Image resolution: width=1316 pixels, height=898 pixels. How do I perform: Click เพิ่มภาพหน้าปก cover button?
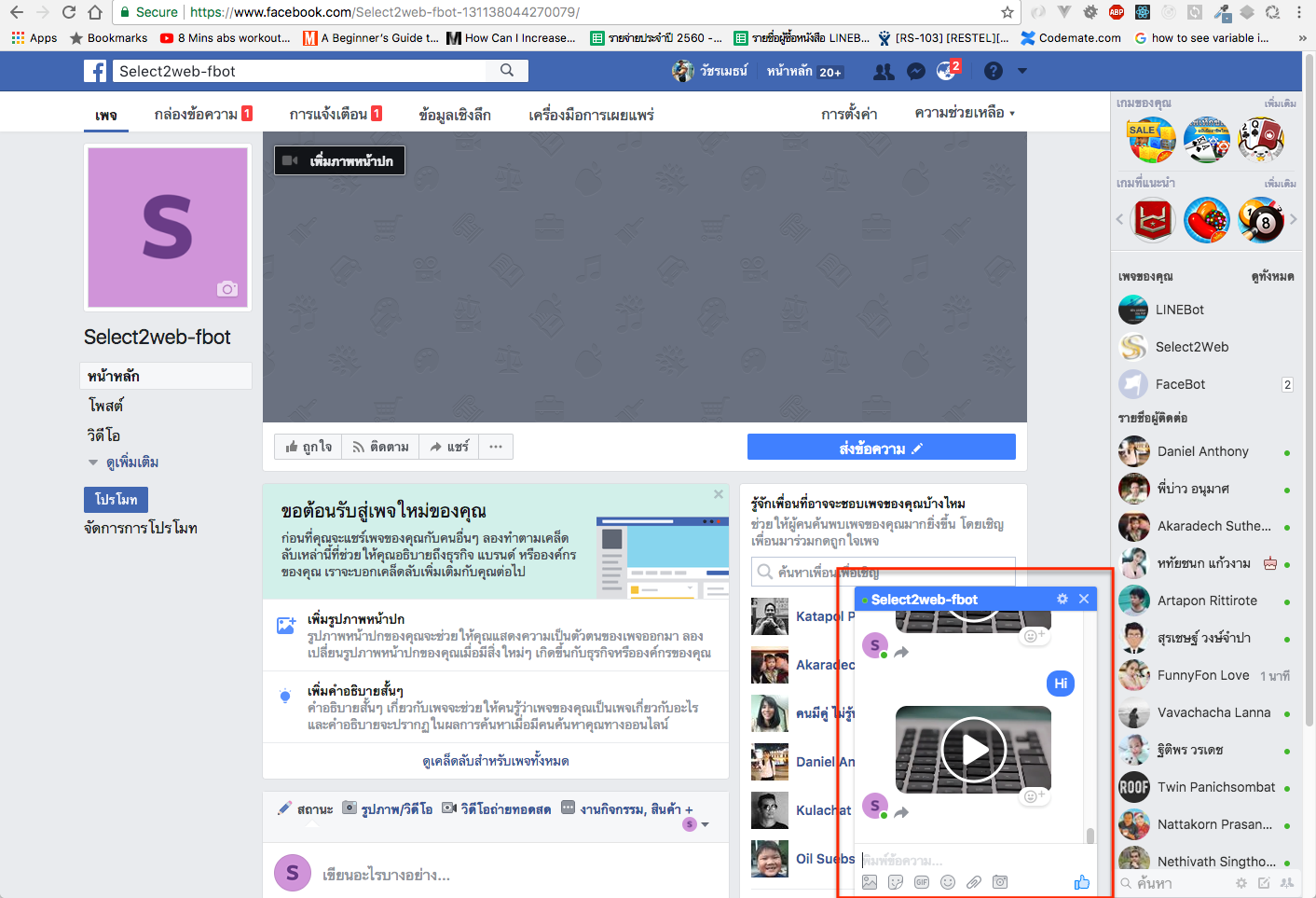coord(339,160)
